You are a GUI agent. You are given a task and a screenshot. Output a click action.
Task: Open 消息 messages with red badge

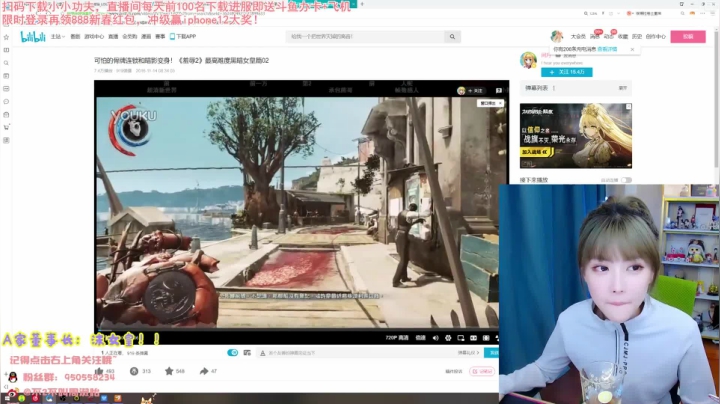tap(595, 36)
